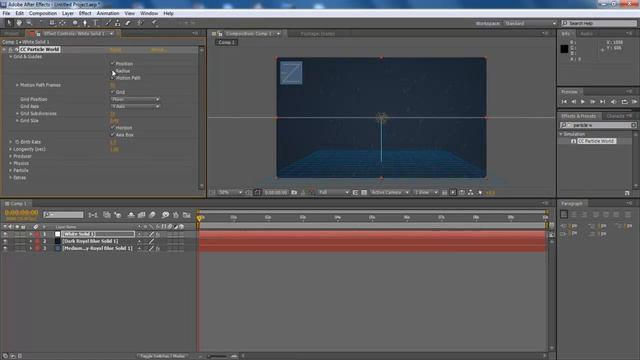Select the Pan Behind anchor tool
640x360 pixels.
click(x=62, y=23)
